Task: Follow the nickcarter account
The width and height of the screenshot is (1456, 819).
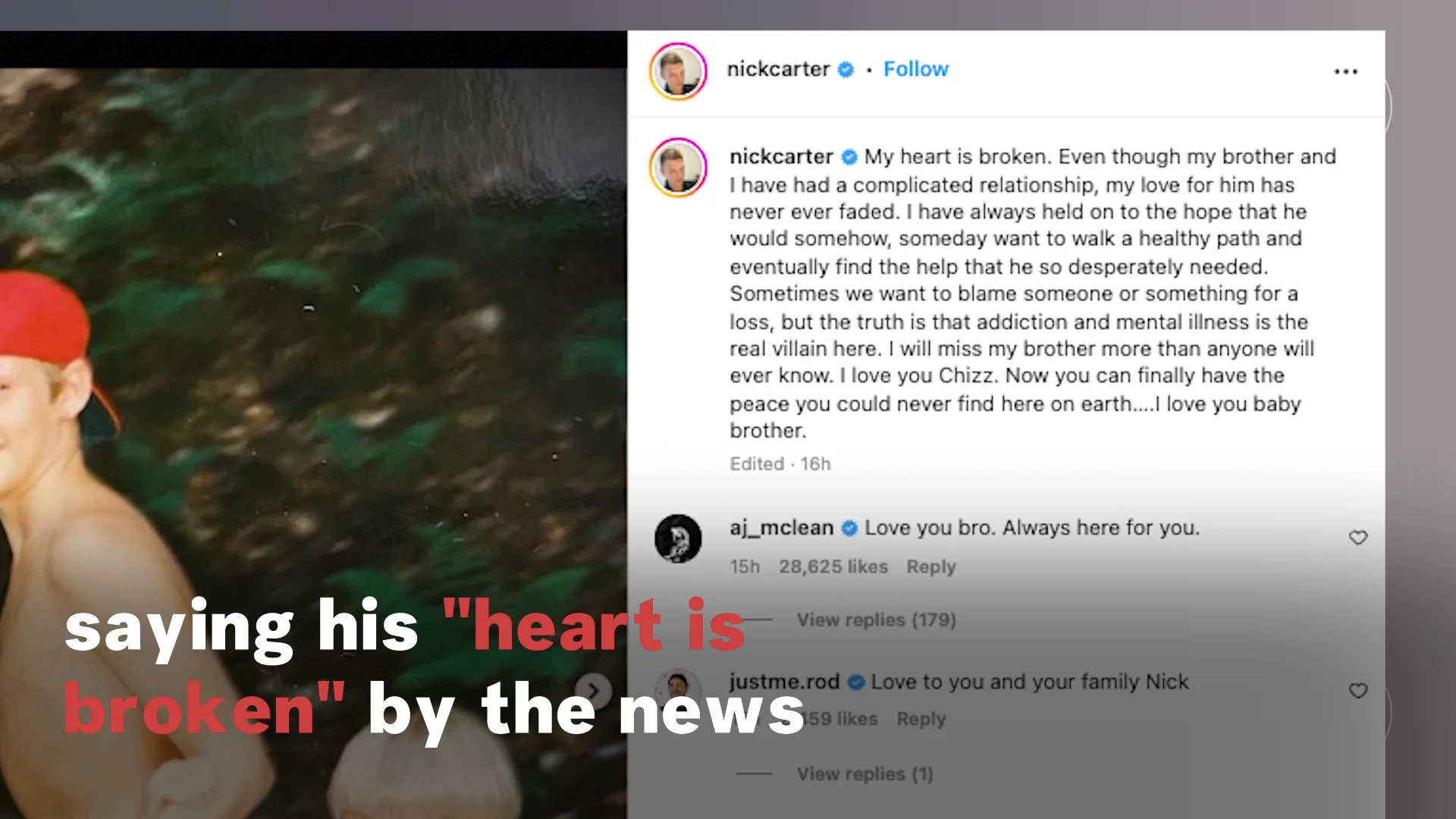Action: tap(916, 69)
